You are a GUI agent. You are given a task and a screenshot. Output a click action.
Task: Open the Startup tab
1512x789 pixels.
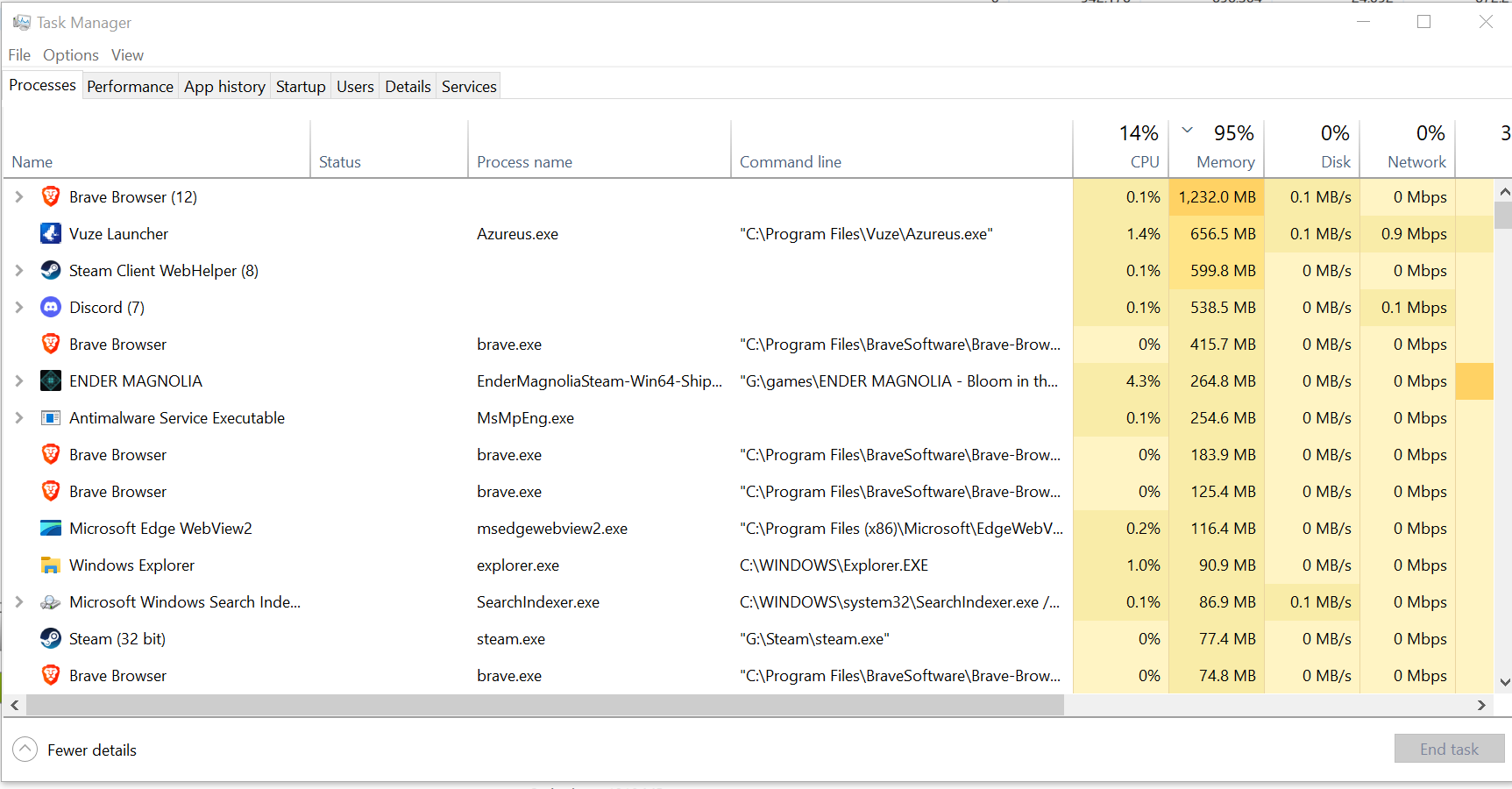click(x=301, y=86)
